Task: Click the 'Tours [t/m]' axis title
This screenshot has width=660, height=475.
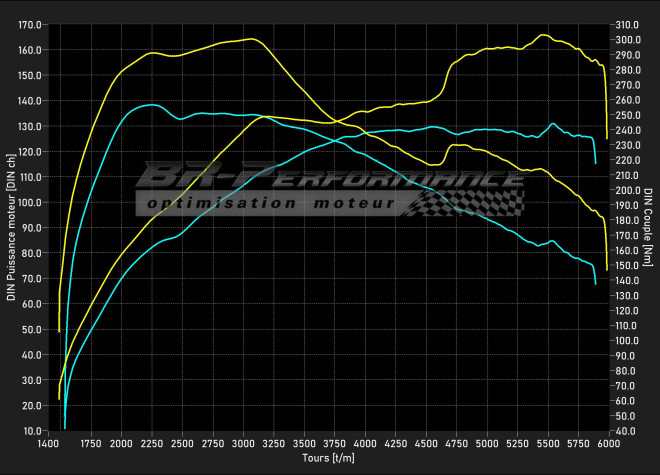Action: point(328,458)
